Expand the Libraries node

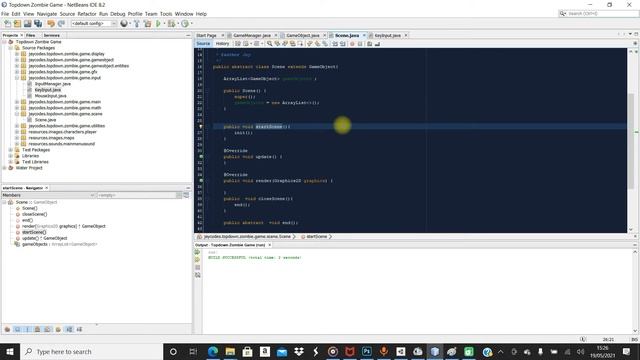tap(11, 156)
